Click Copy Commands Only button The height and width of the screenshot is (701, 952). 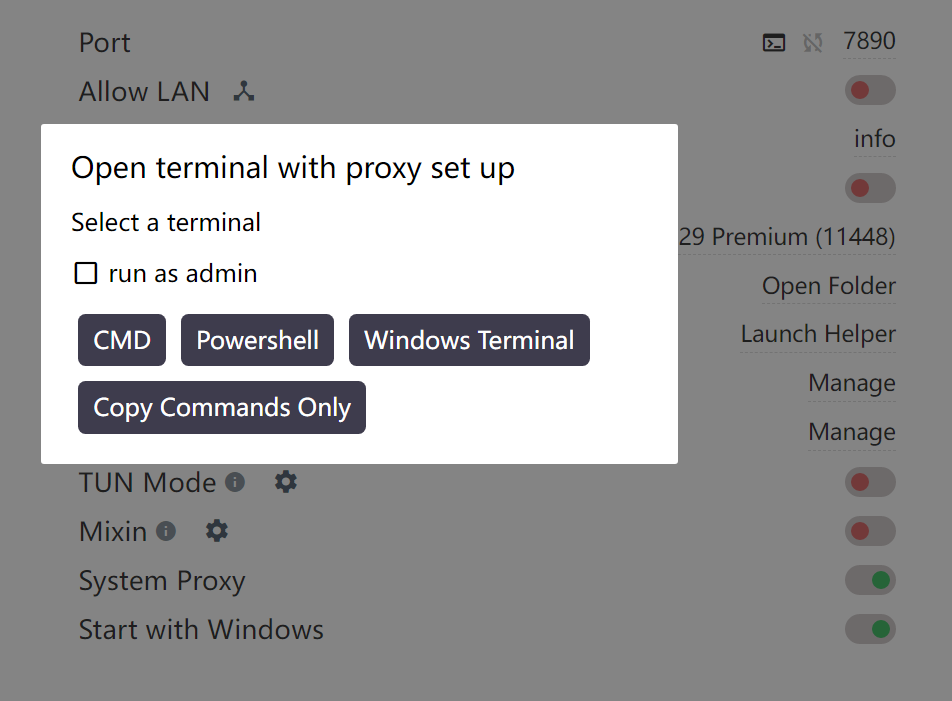coord(222,407)
